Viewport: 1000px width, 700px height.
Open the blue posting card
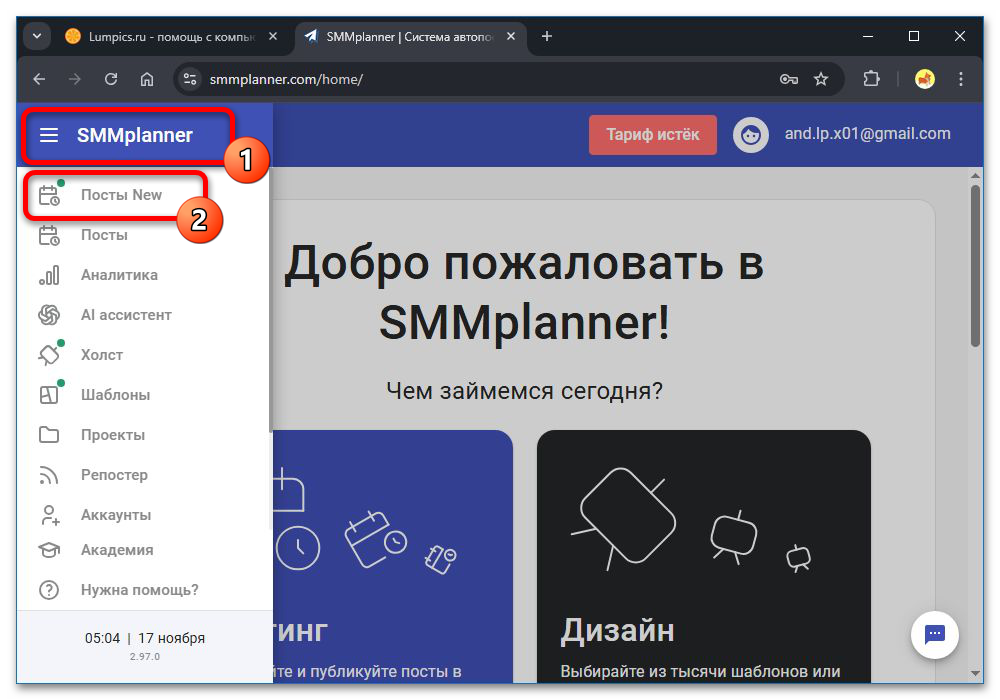pos(393,557)
